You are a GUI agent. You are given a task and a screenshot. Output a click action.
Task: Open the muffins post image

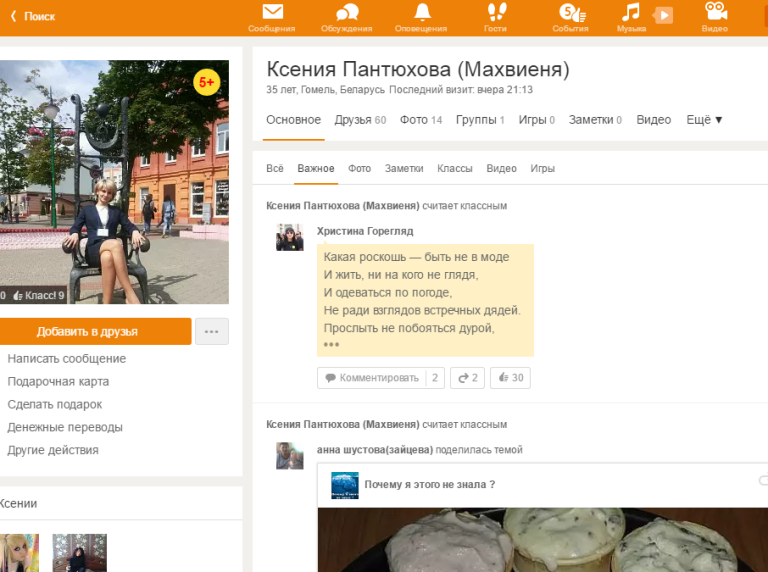(543, 540)
